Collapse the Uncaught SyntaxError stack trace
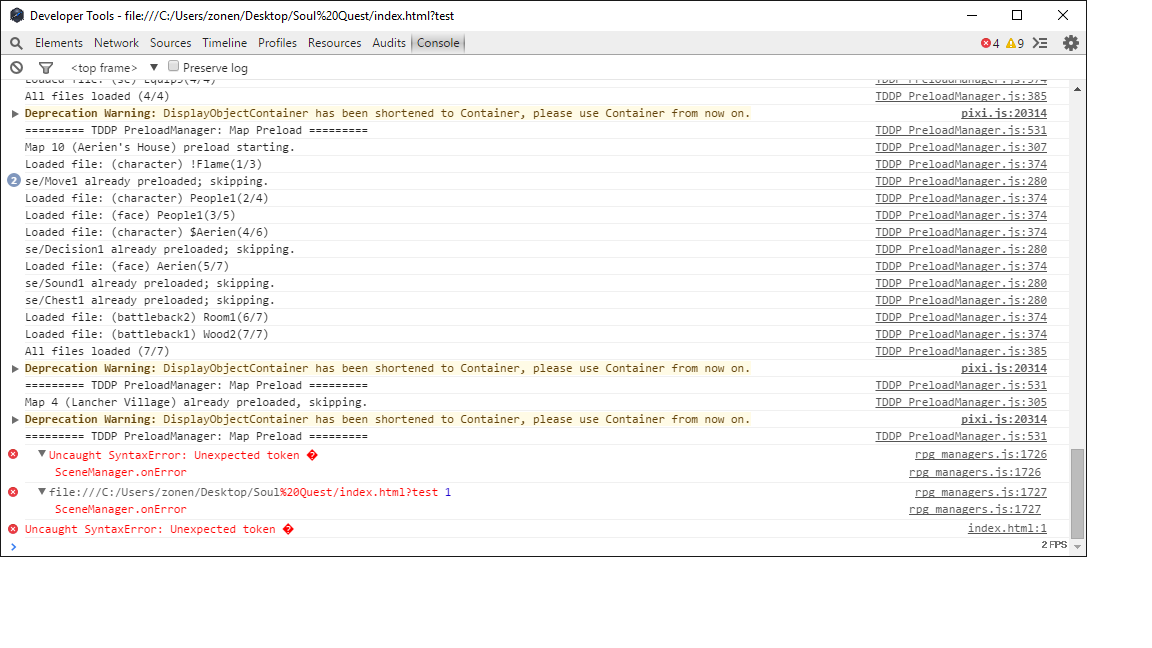This screenshot has width=1152, height=648. tap(42, 454)
